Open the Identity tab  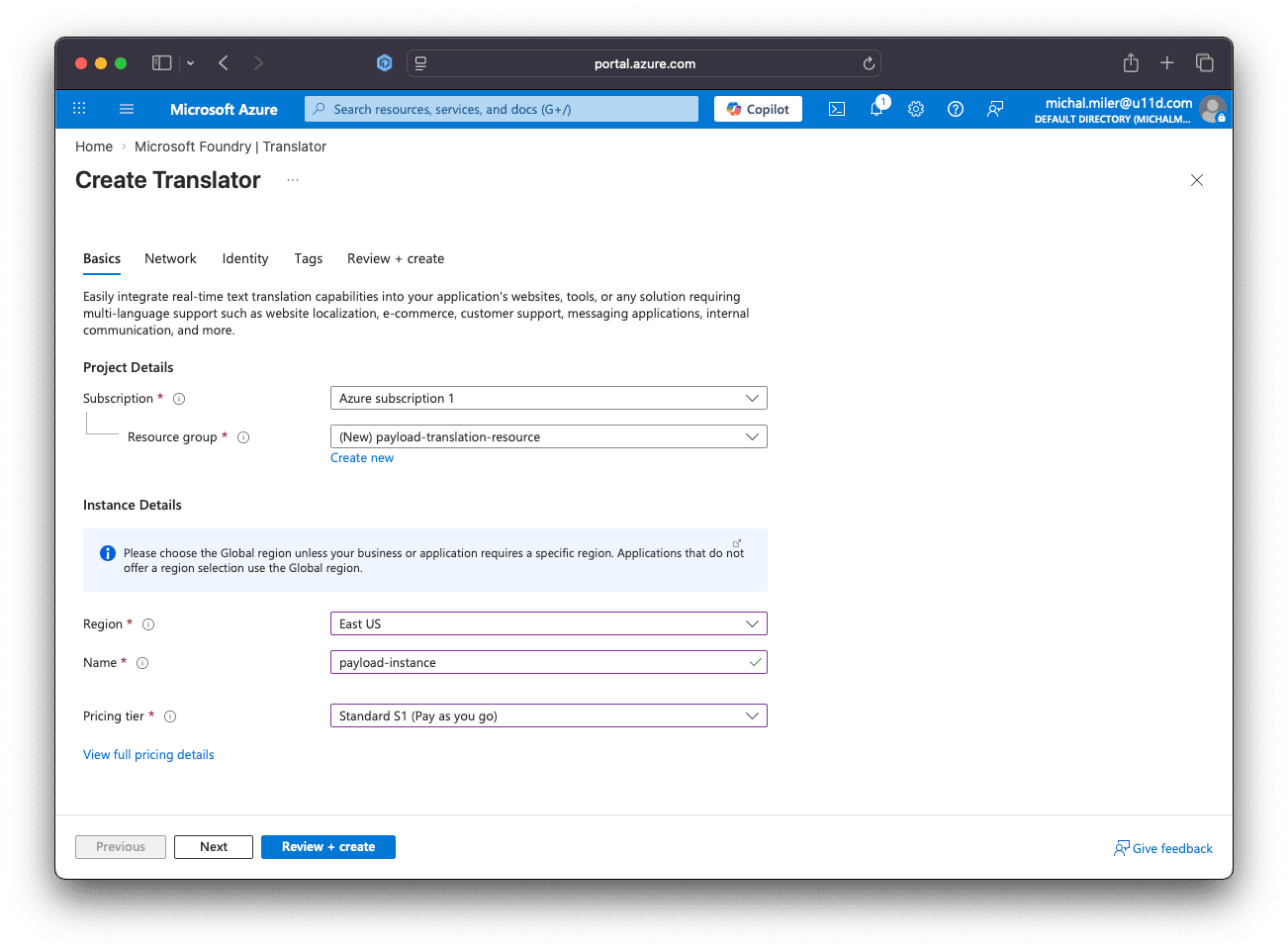245,258
